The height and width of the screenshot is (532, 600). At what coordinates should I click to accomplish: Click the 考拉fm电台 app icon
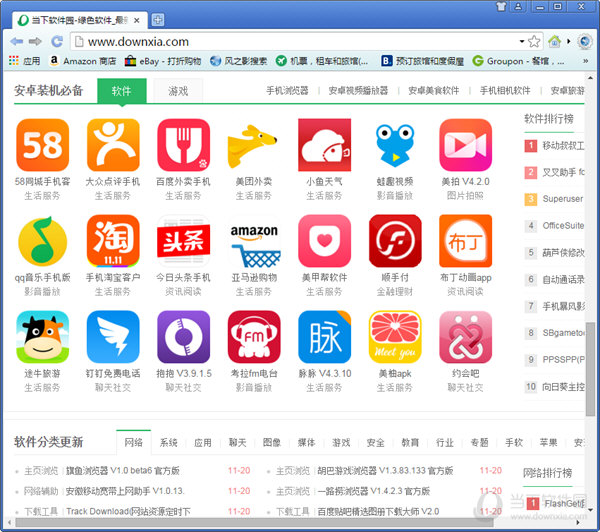pyautogui.click(x=254, y=337)
